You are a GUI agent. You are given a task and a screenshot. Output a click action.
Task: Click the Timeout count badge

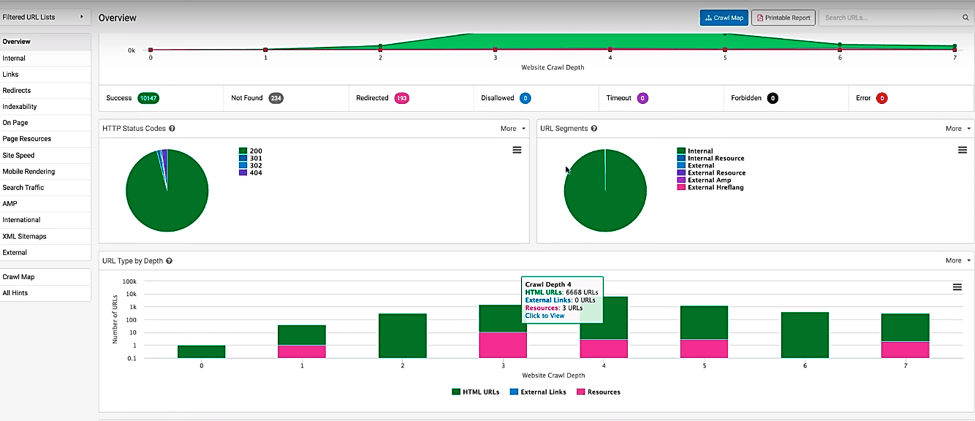point(642,98)
